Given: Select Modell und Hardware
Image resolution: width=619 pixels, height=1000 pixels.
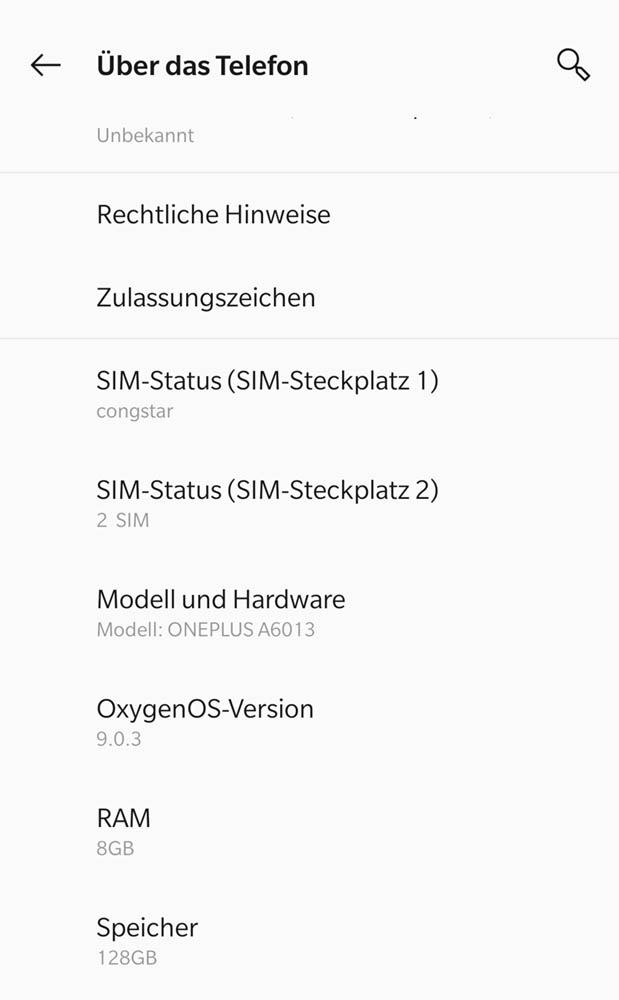Looking at the screenshot, I should (x=221, y=600).
